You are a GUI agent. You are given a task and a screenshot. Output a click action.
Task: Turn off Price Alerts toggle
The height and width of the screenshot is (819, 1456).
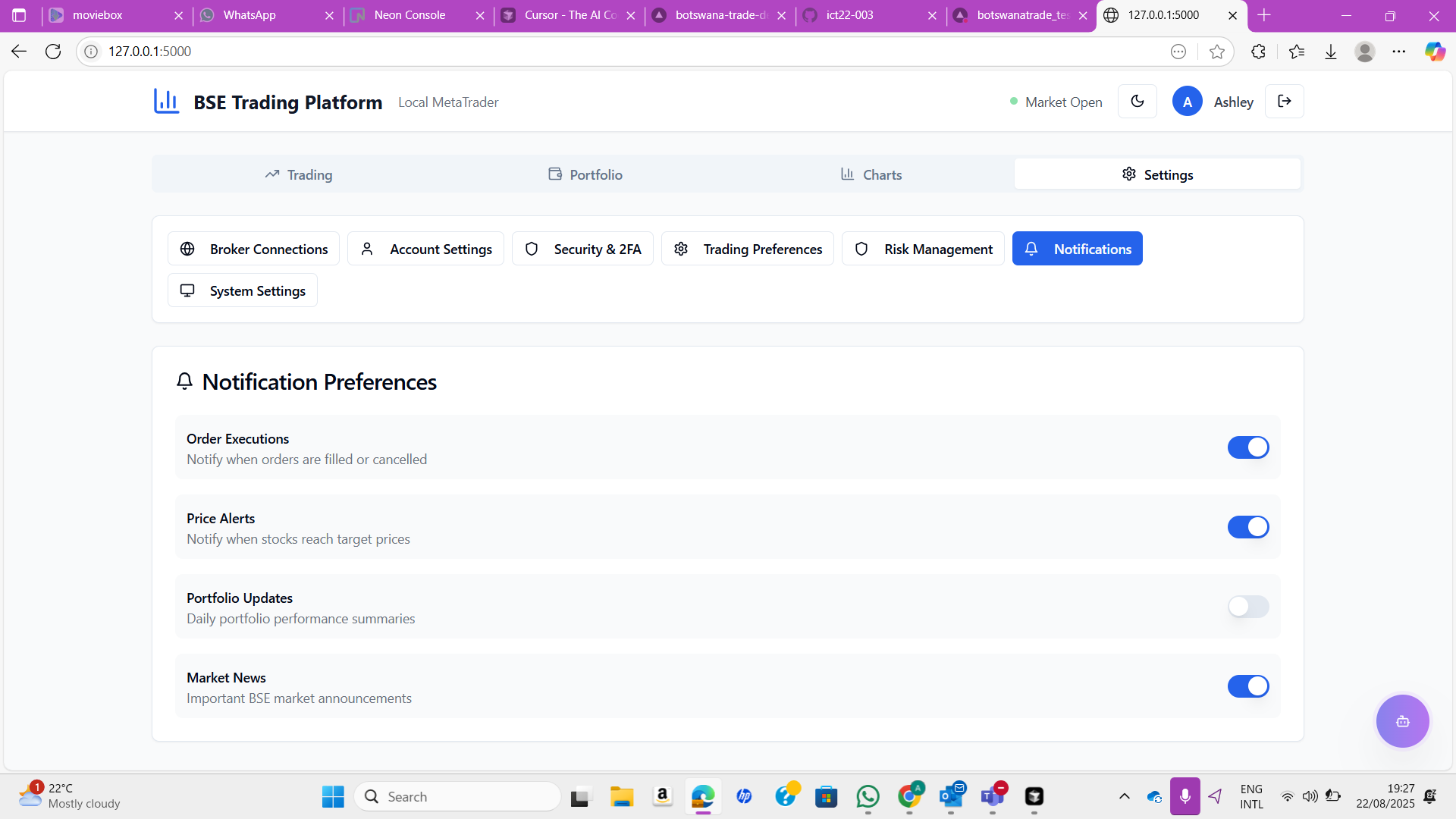pyautogui.click(x=1247, y=527)
